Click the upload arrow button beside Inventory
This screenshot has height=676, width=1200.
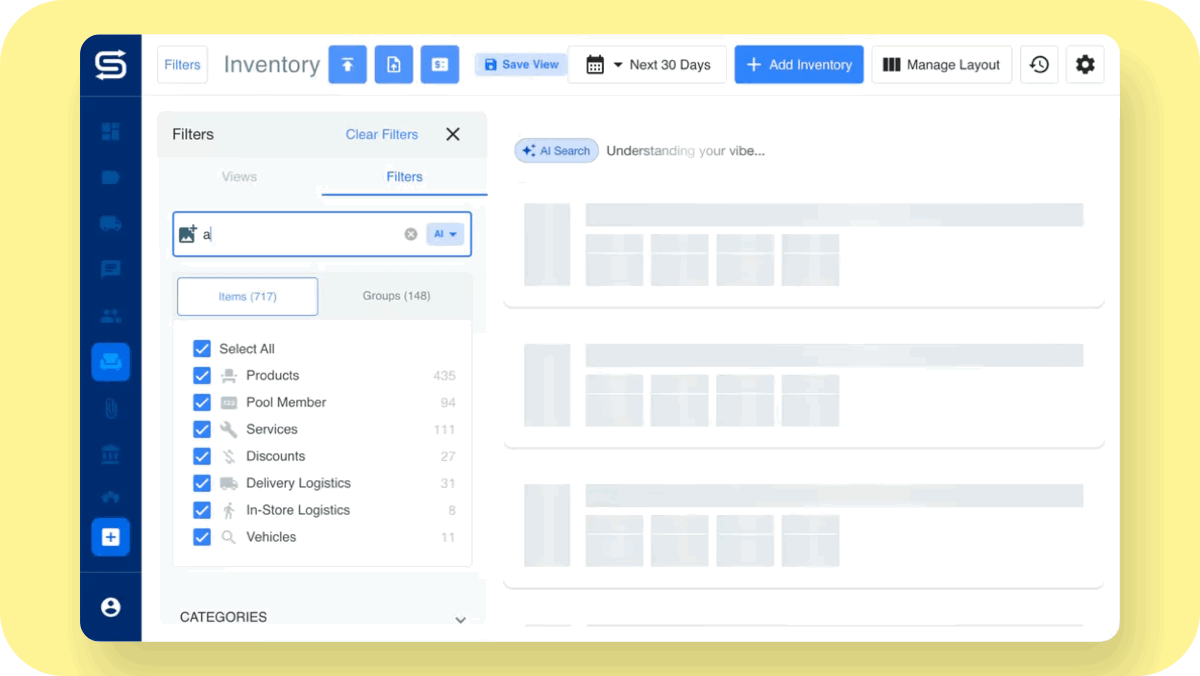(x=348, y=65)
